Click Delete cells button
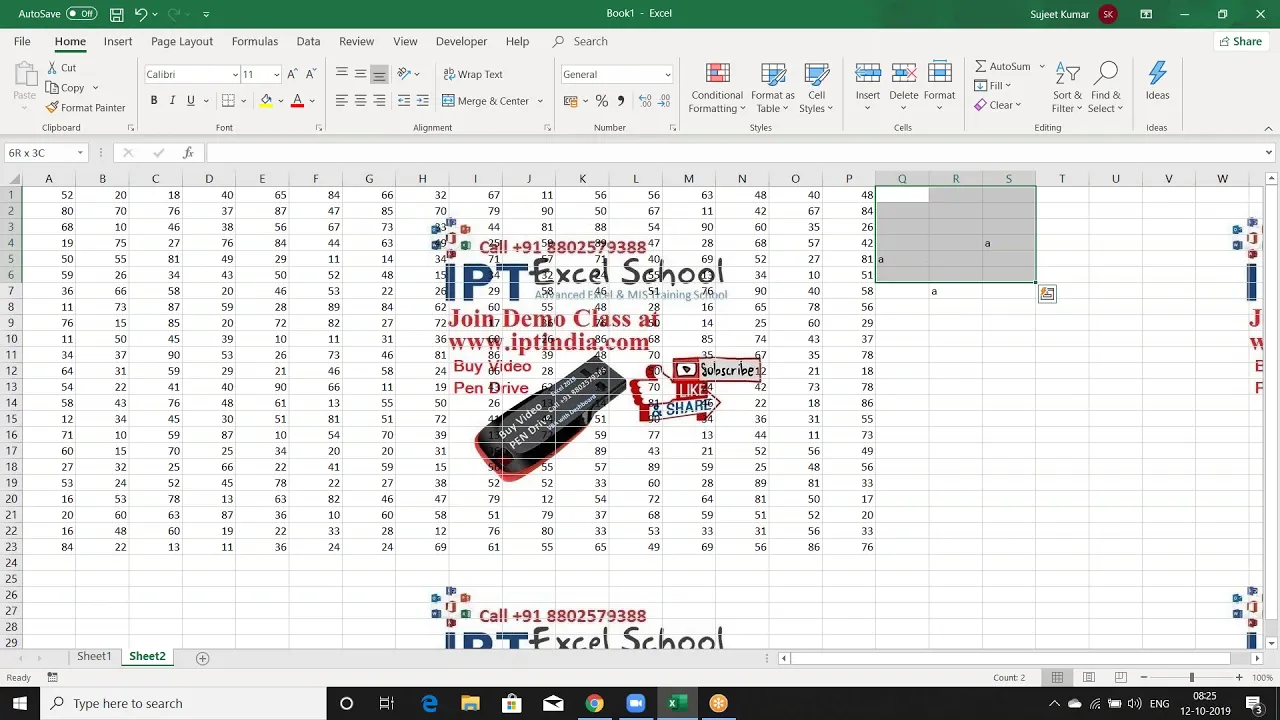The height and width of the screenshot is (720, 1280). point(903,86)
